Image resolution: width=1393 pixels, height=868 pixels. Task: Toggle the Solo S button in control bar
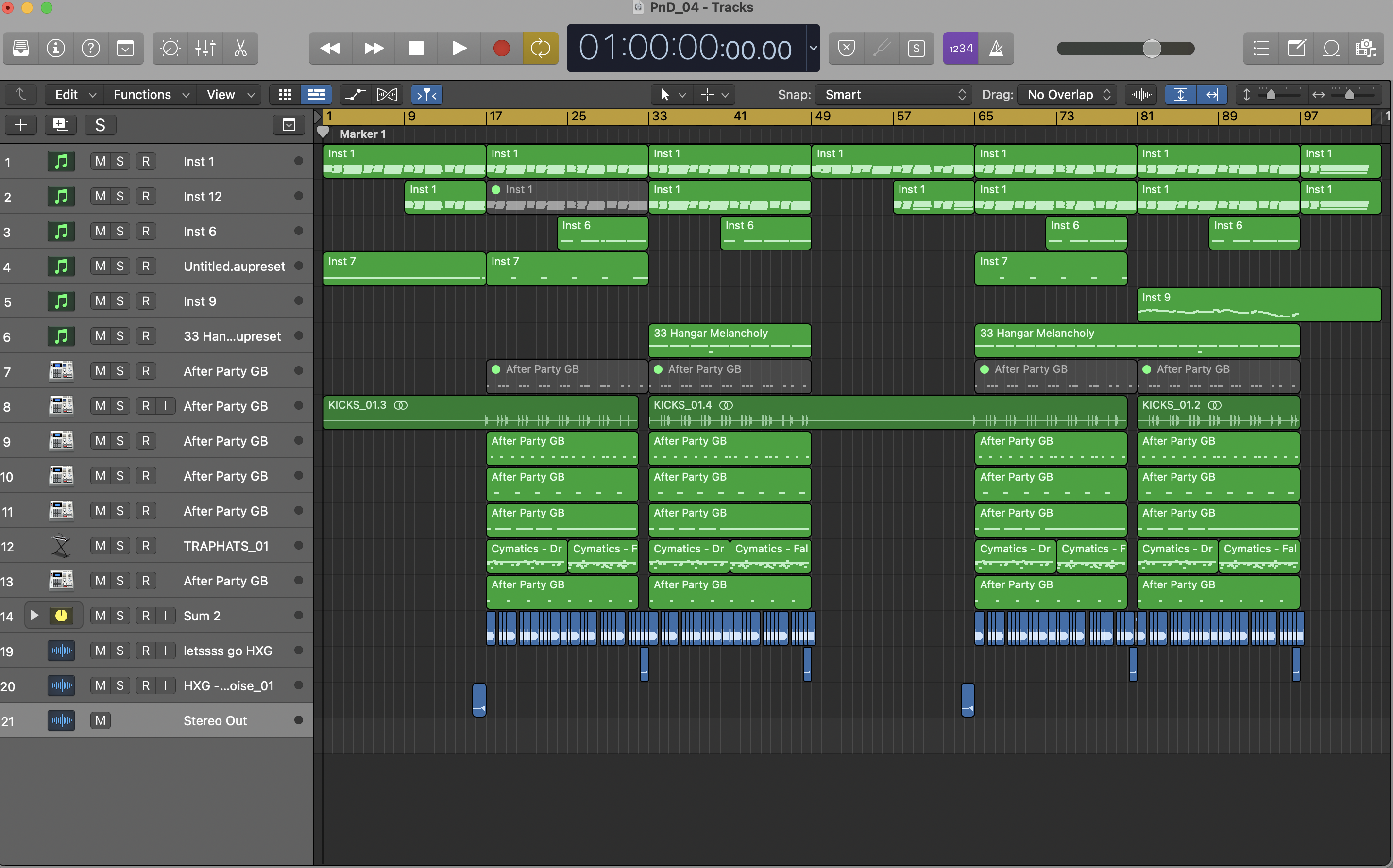917,48
